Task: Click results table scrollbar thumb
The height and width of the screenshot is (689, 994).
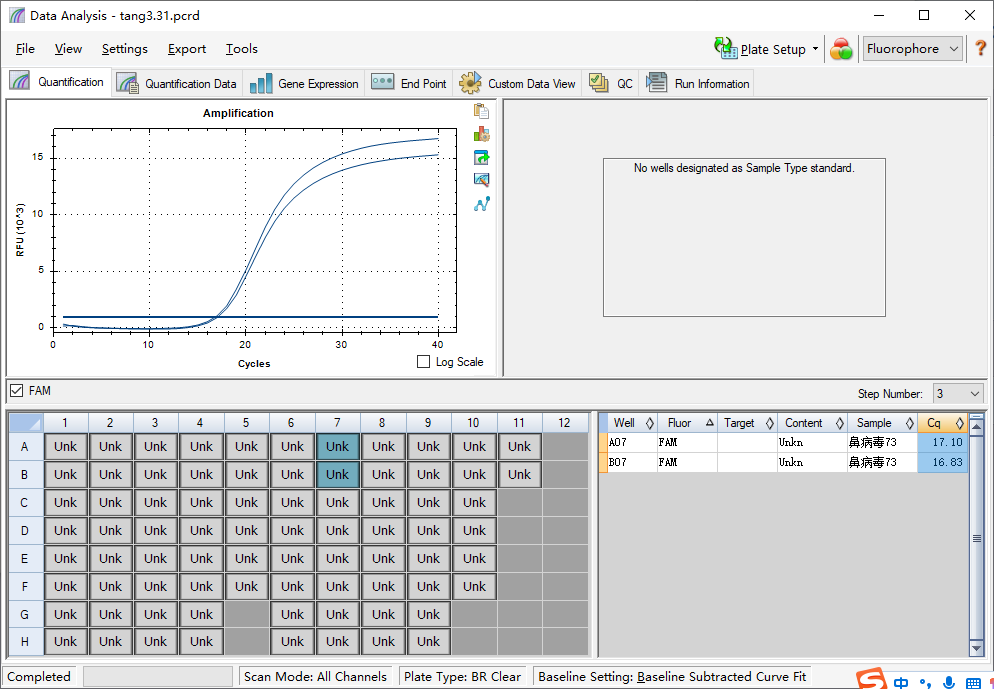Action: pyautogui.click(x=977, y=538)
